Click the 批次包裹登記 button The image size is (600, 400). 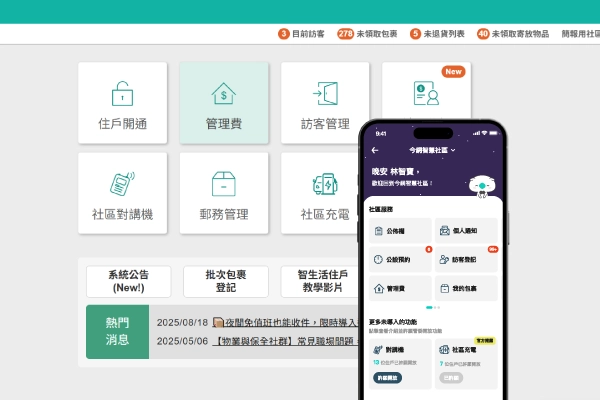[226, 281]
